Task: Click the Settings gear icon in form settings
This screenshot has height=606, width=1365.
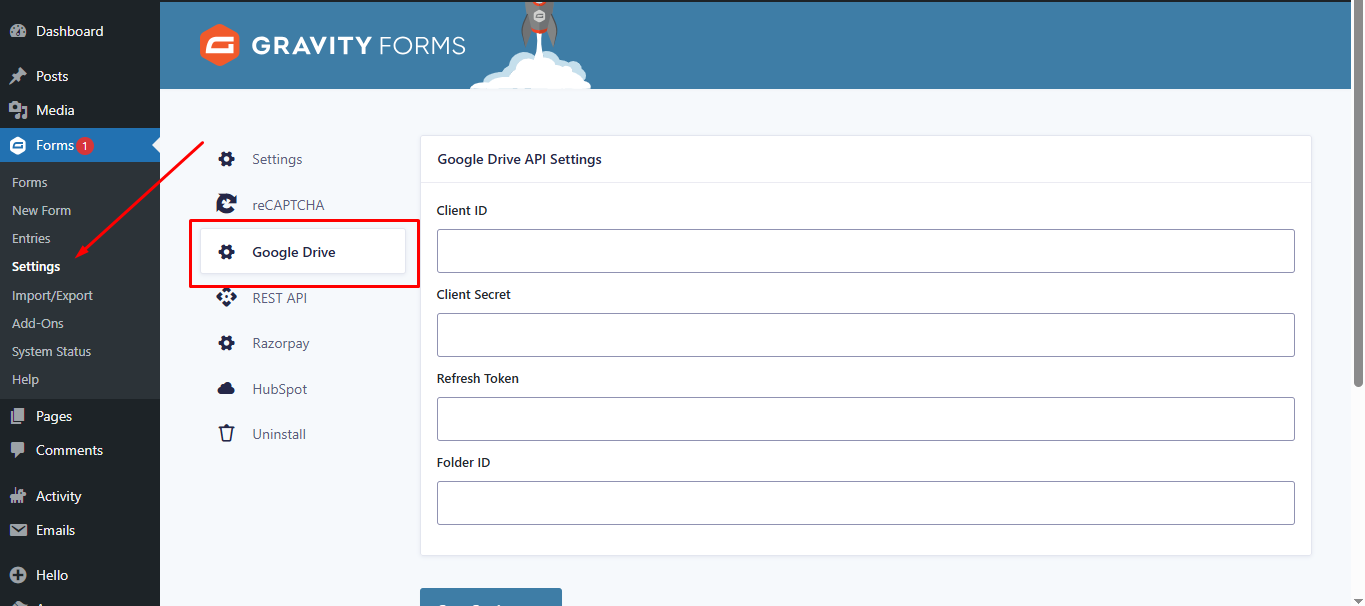Action: [227, 159]
